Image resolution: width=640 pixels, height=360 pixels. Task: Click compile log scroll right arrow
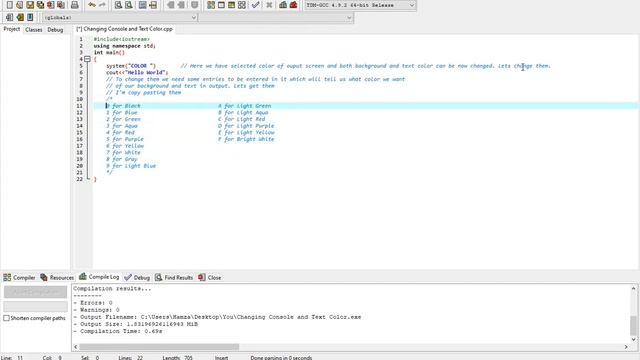626,347
